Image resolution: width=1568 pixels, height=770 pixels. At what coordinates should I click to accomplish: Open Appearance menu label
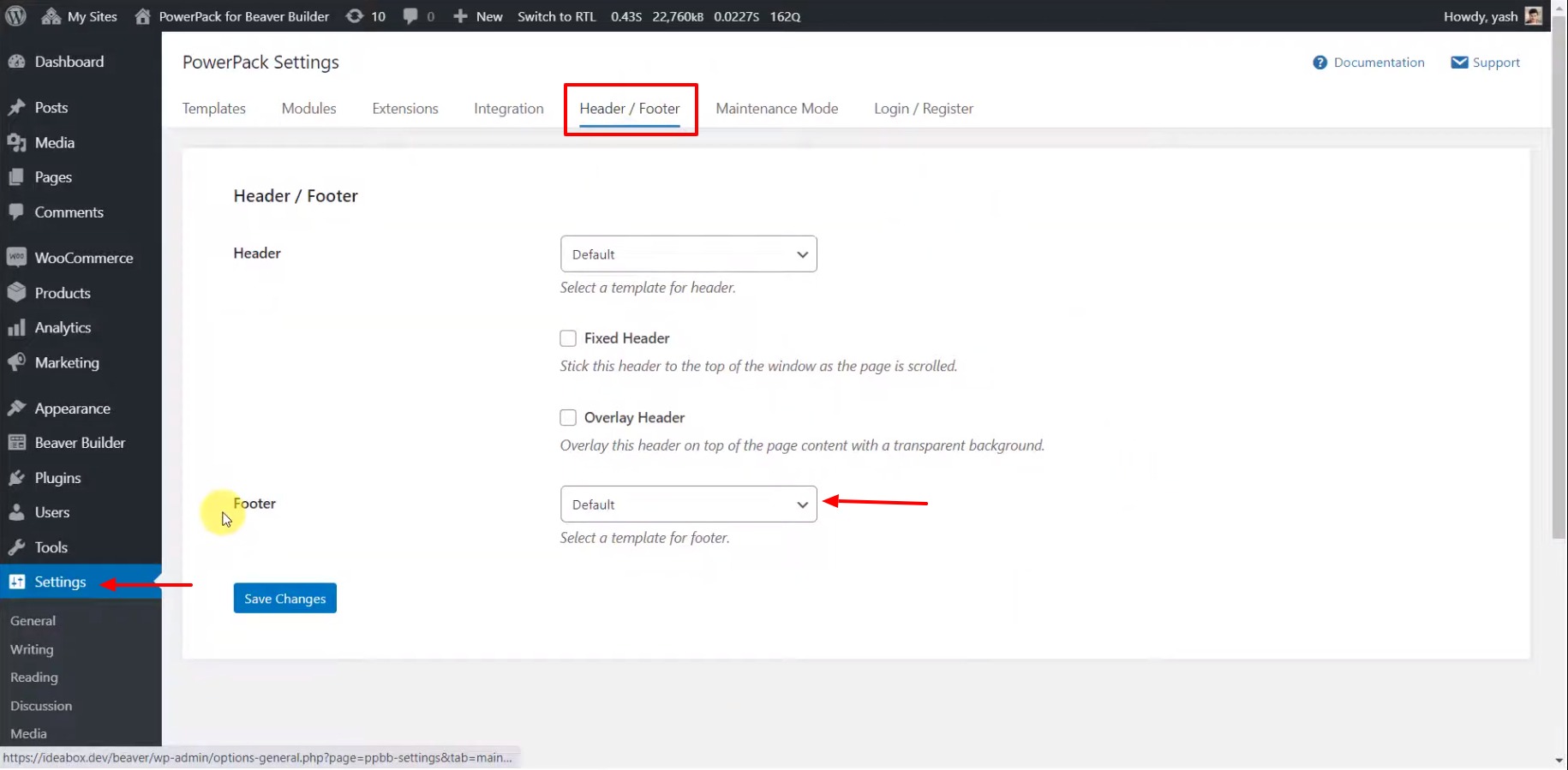click(73, 409)
